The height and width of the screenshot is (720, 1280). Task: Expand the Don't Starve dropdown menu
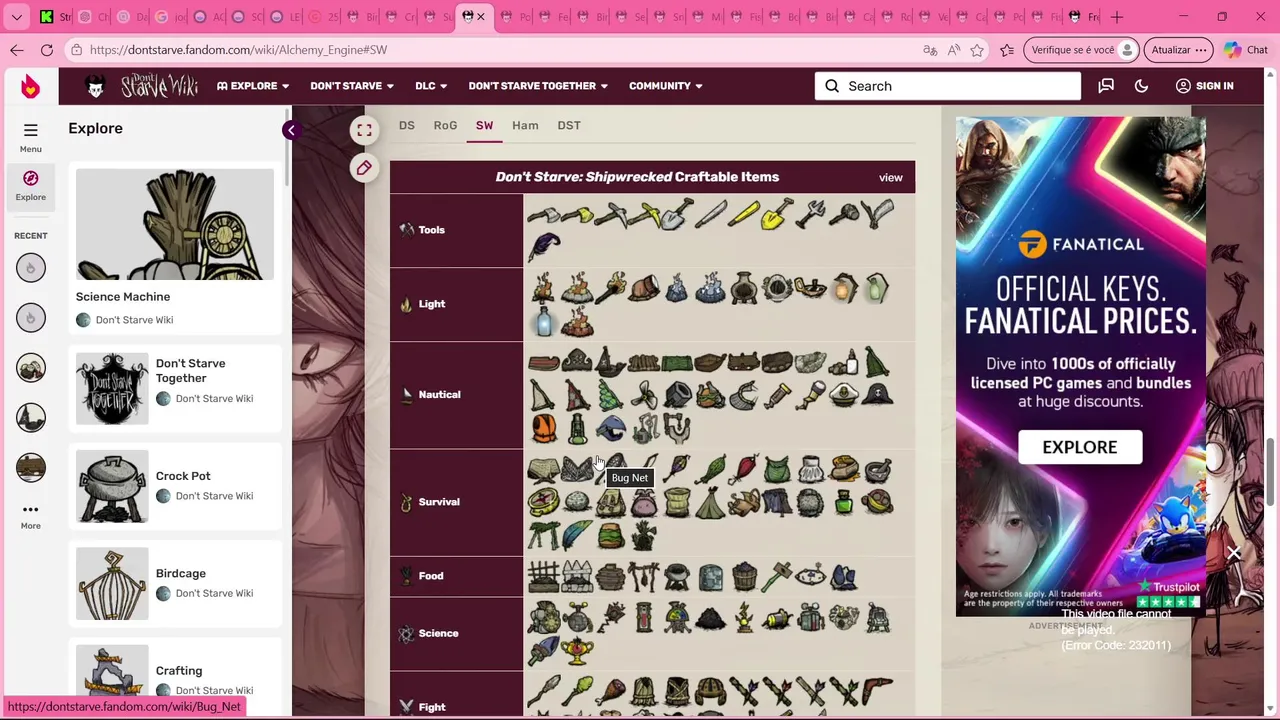352,86
